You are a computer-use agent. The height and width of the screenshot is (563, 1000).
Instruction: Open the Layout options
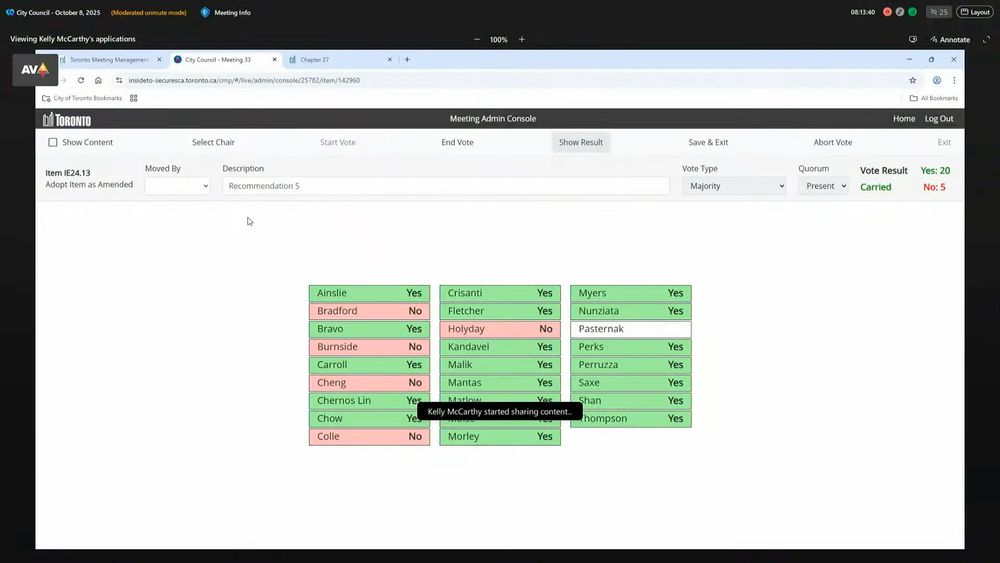coord(975,12)
